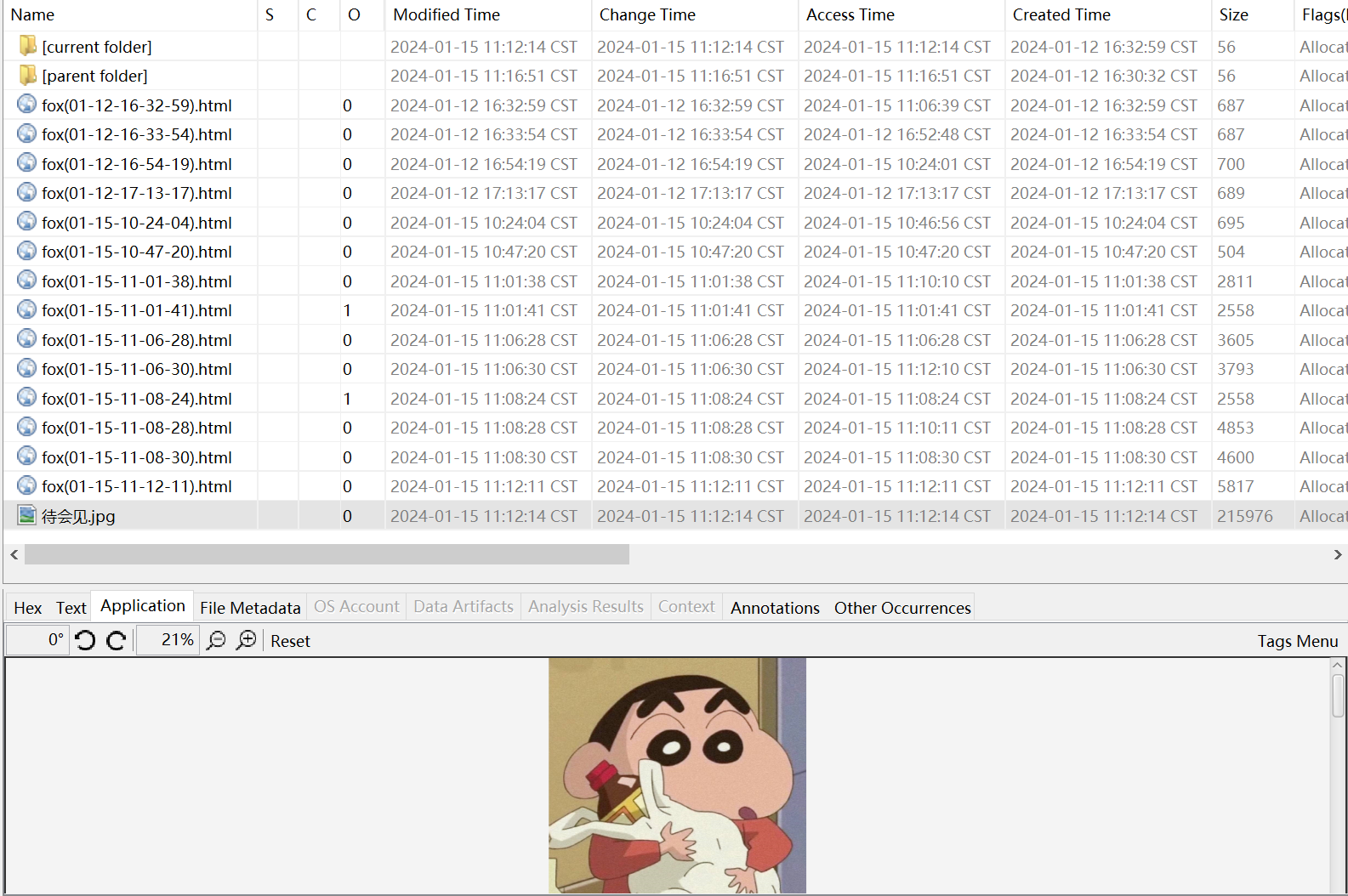The width and height of the screenshot is (1348, 896).
Task: Sort by the S column header
Action: [x=278, y=14]
